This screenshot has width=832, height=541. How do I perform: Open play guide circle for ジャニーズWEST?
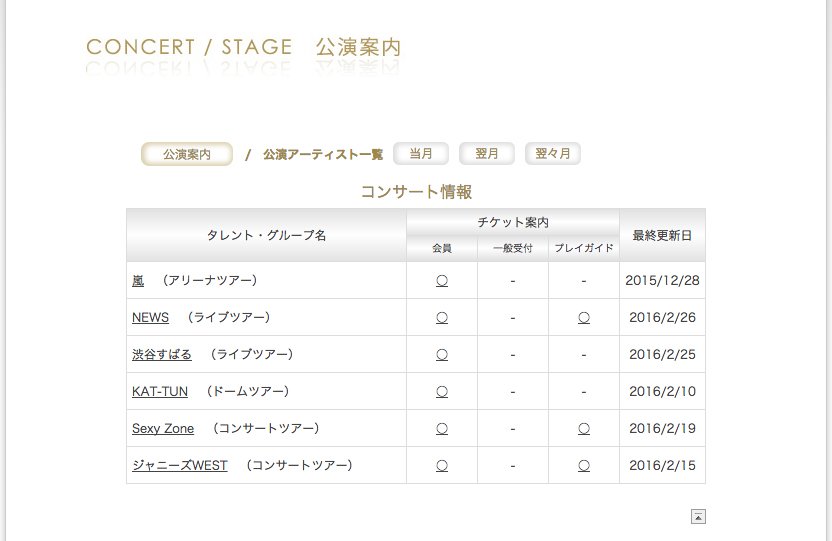coord(584,466)
